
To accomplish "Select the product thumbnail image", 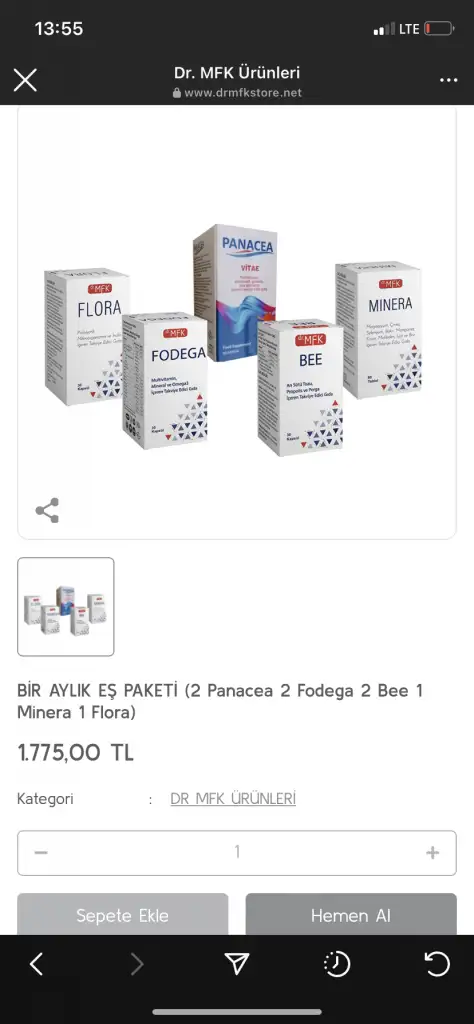I will 66,607.
